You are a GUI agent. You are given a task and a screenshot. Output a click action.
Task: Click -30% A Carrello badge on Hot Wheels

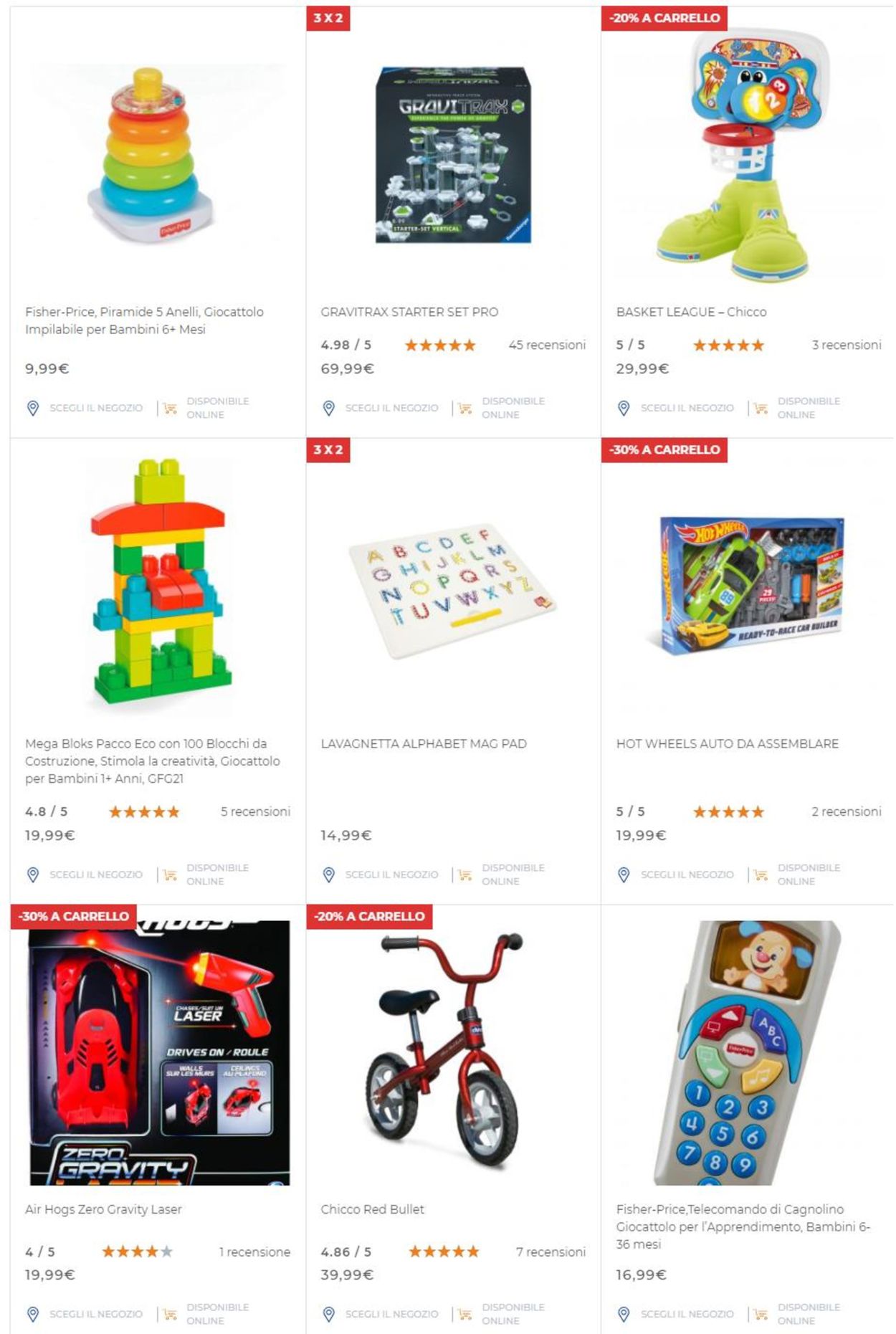664,449
